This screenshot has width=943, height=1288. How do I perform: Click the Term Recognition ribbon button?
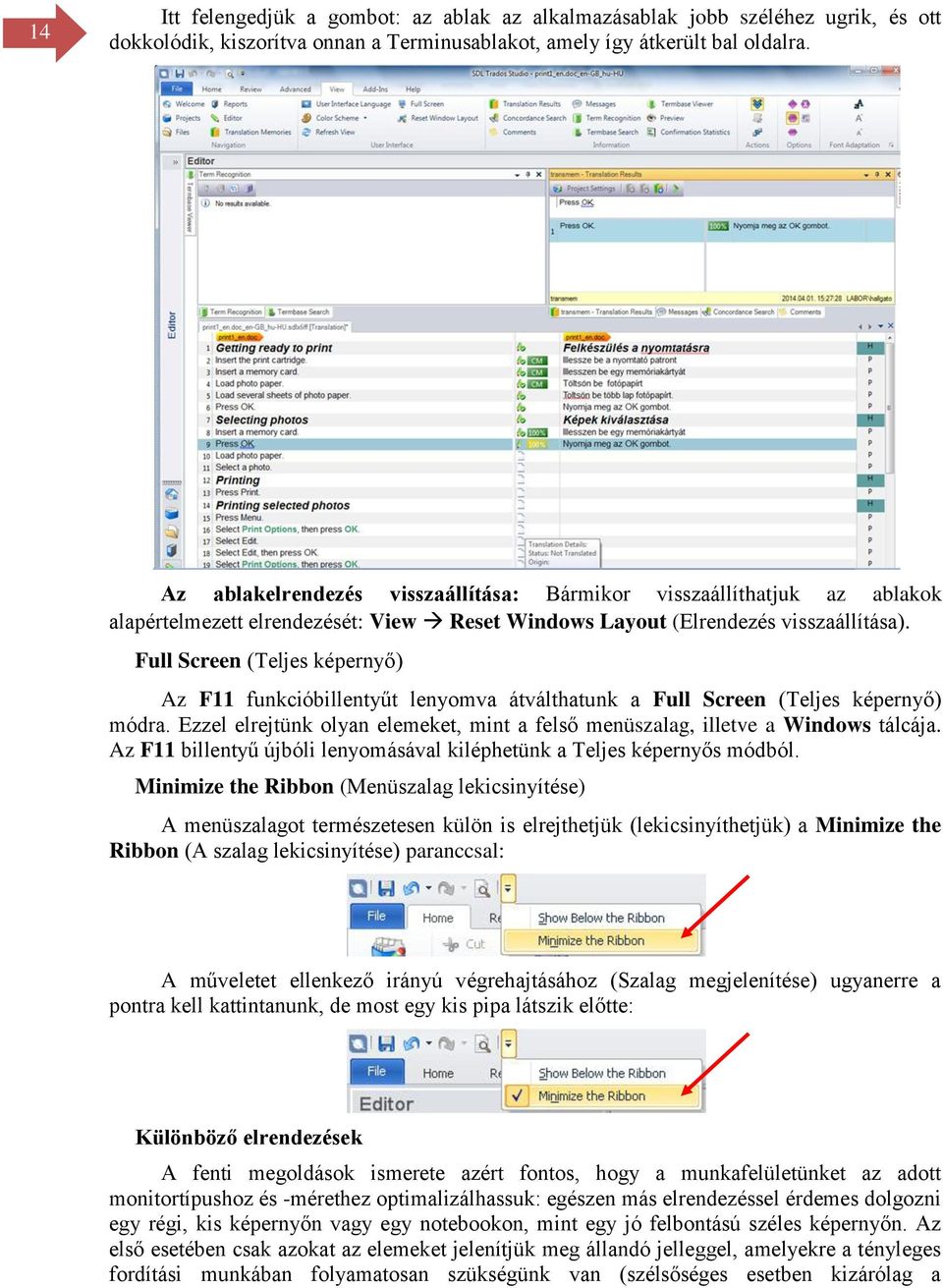coord(607,118)
